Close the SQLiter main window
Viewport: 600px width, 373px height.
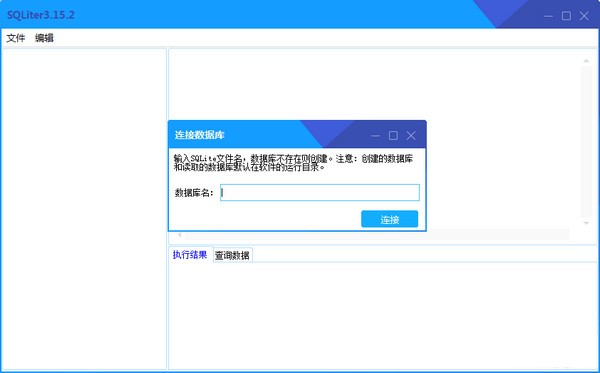pyautogui.click(x=584, y=16)
